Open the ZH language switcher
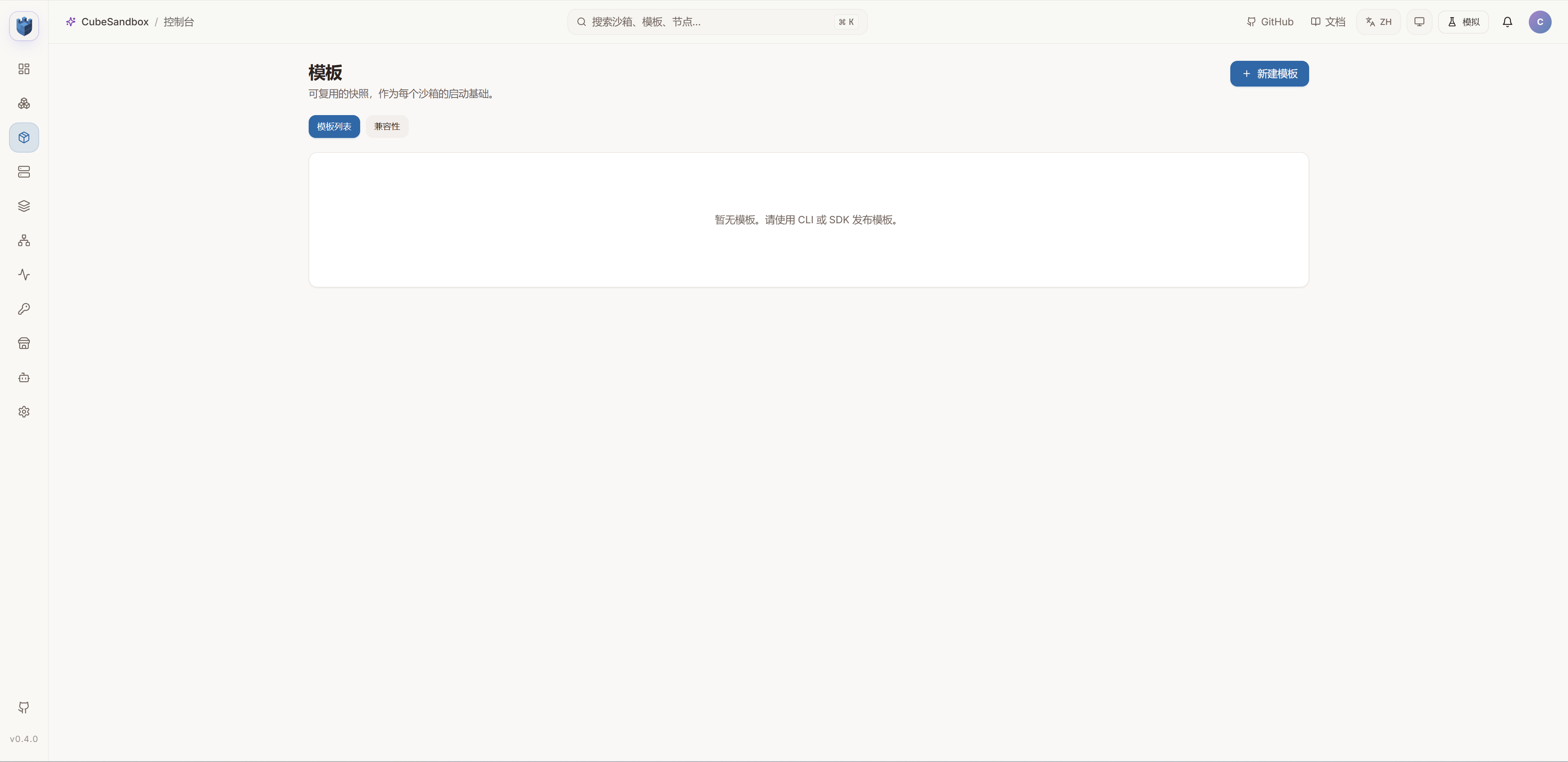 1378,22
